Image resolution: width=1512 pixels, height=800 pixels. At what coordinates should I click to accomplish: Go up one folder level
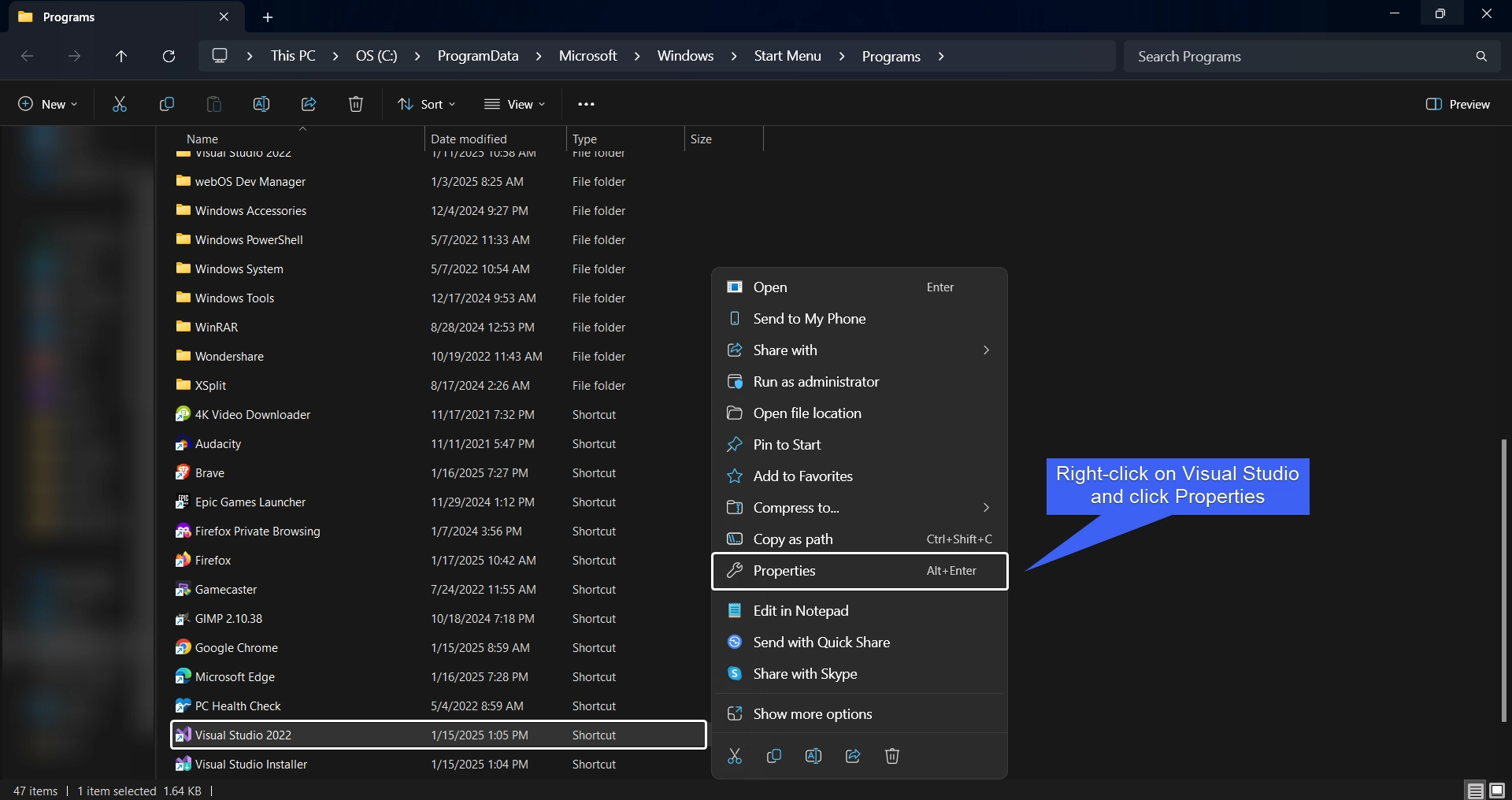121,56
